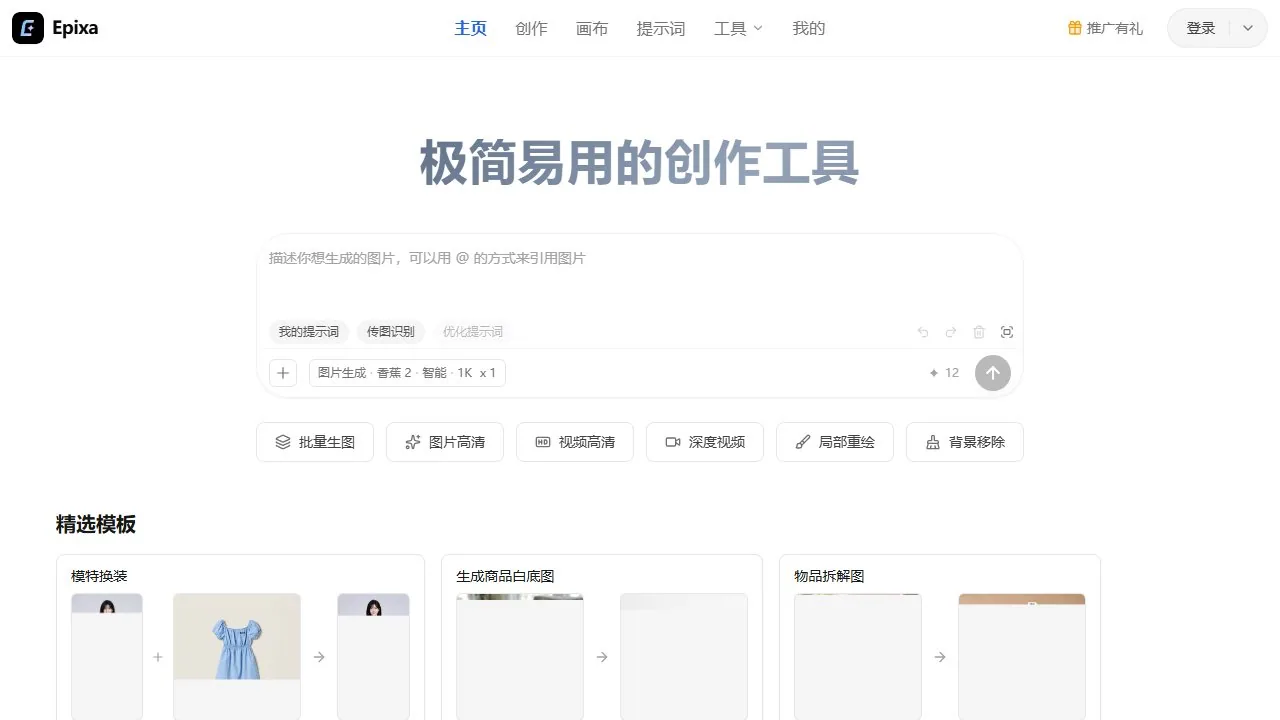Open the 深度视频 tool
Viewport: 1280px width, 720px height.
click(705, 442)
